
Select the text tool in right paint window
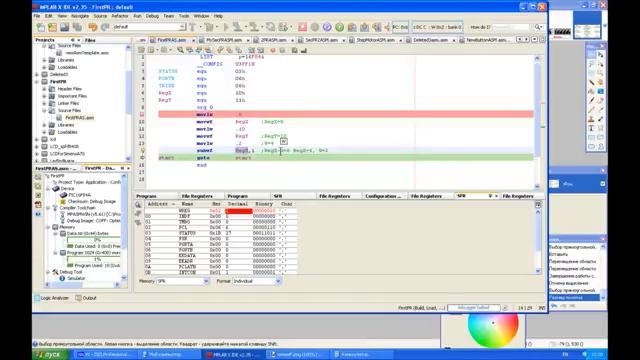(x=591, y=128)
